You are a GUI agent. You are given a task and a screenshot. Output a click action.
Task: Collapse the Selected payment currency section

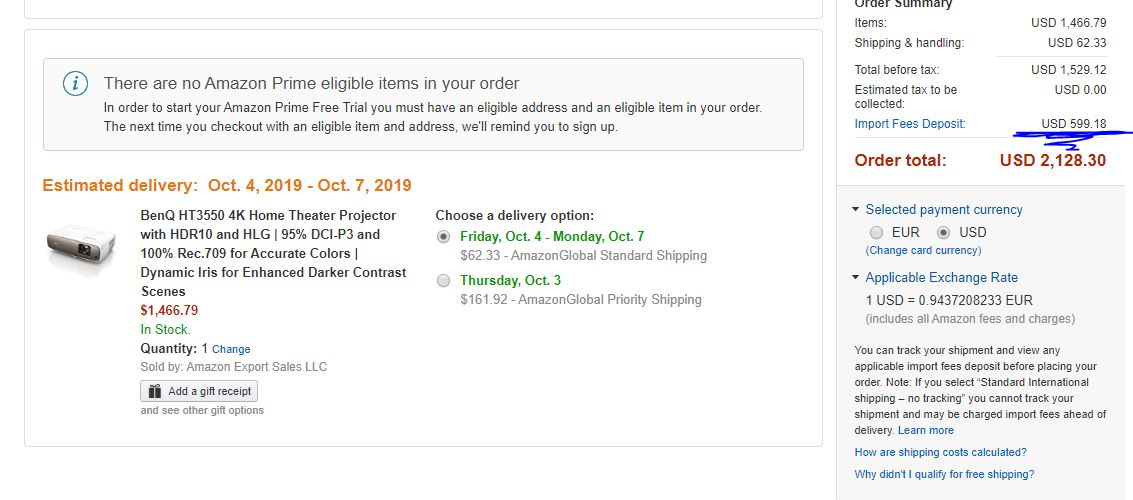tap(856, 210)
